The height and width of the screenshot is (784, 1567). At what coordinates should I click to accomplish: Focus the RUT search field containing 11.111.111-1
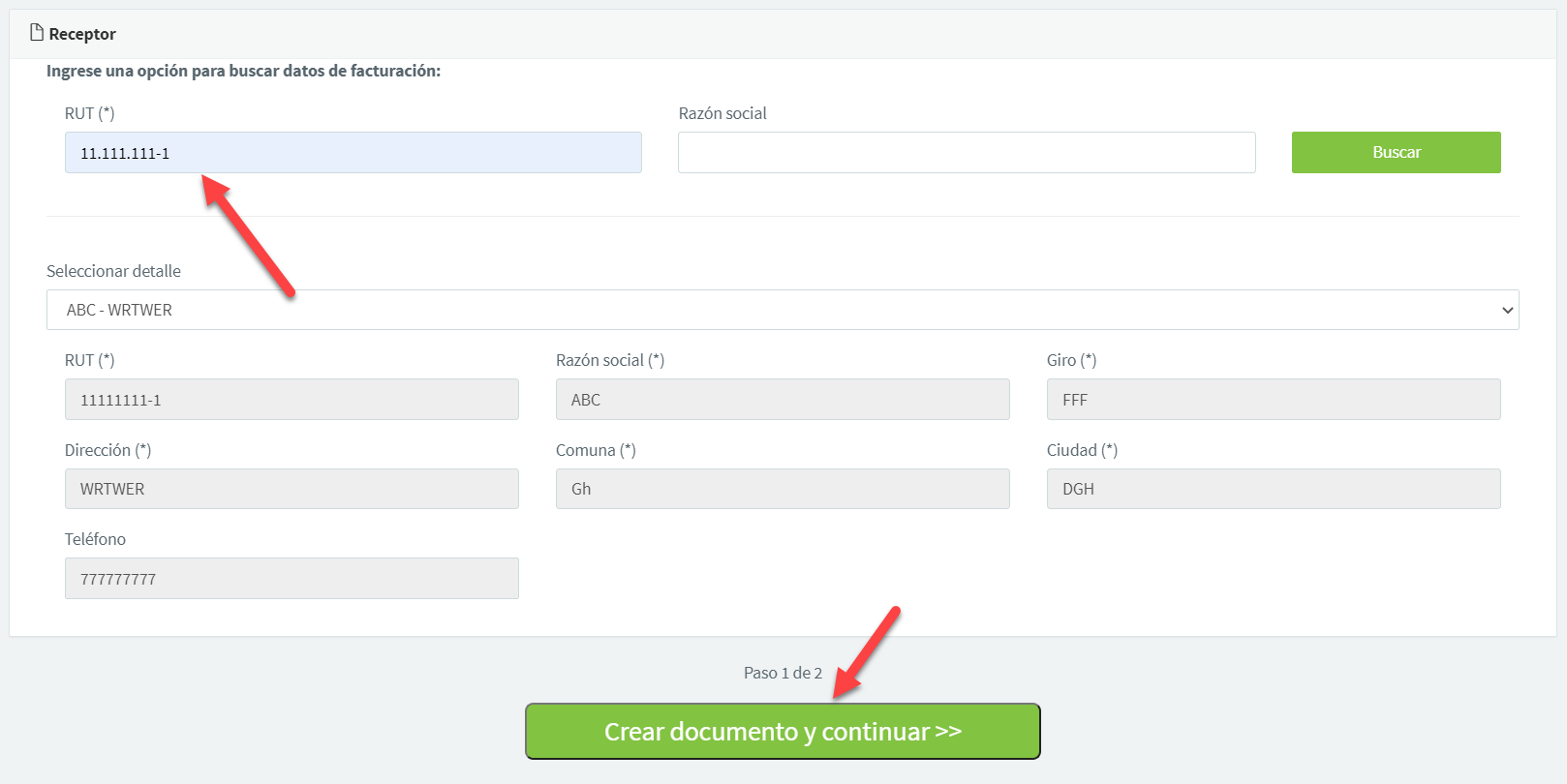[x=353, y=153]
